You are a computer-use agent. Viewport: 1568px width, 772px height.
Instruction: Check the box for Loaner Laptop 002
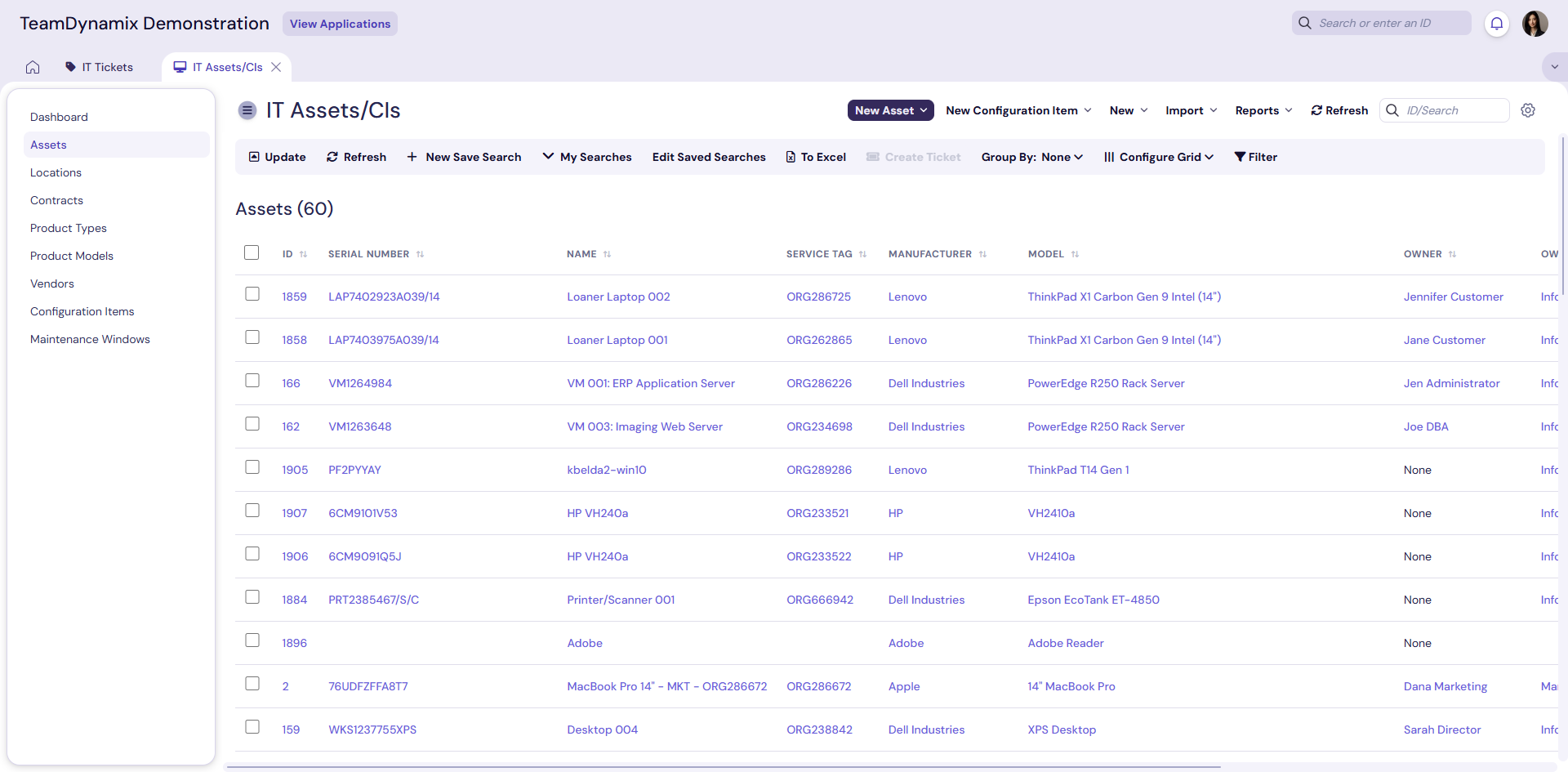click(252, 294)
